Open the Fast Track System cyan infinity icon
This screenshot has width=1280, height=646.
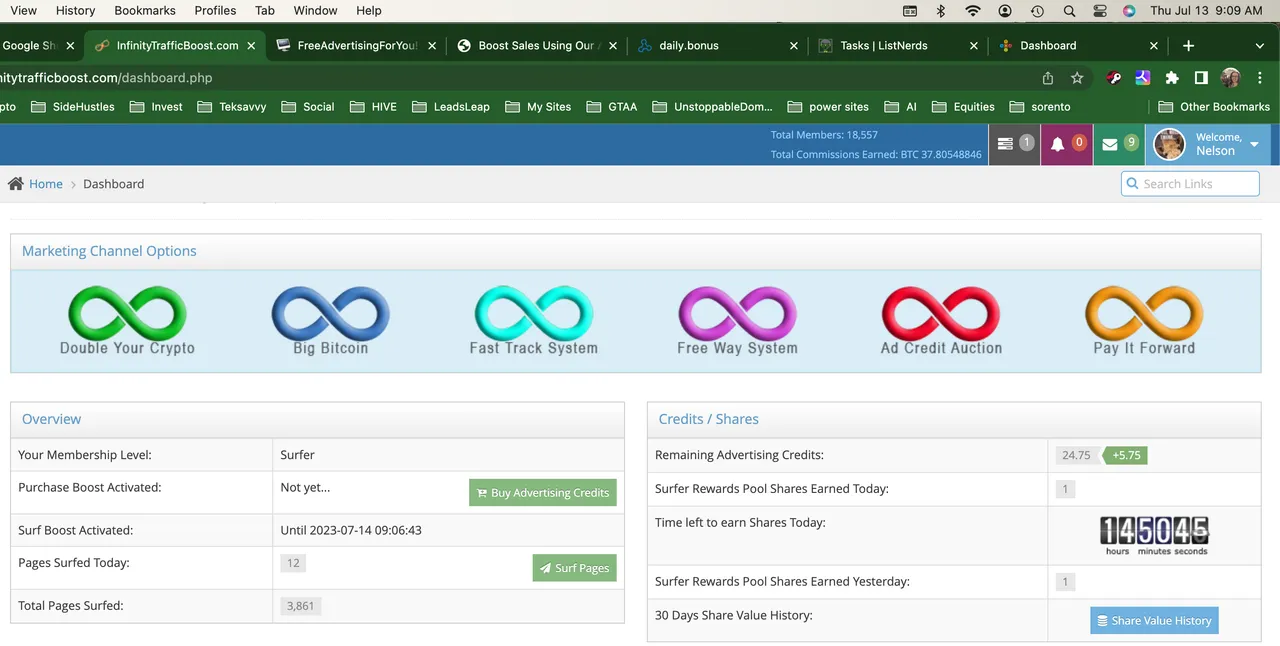coord(534,320)
